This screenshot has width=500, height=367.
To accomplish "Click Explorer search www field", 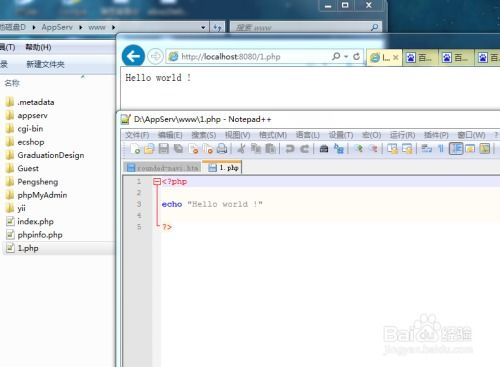I will [x=305, y=28].
